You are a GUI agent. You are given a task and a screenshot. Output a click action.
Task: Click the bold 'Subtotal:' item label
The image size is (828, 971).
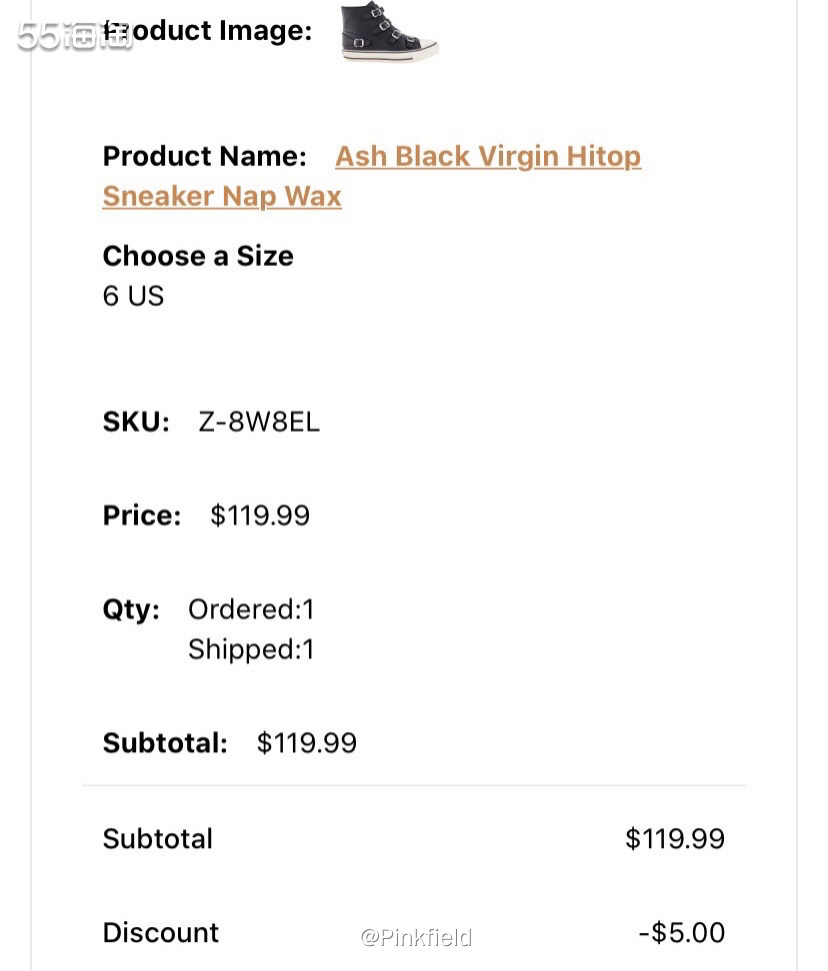[165, 743]
